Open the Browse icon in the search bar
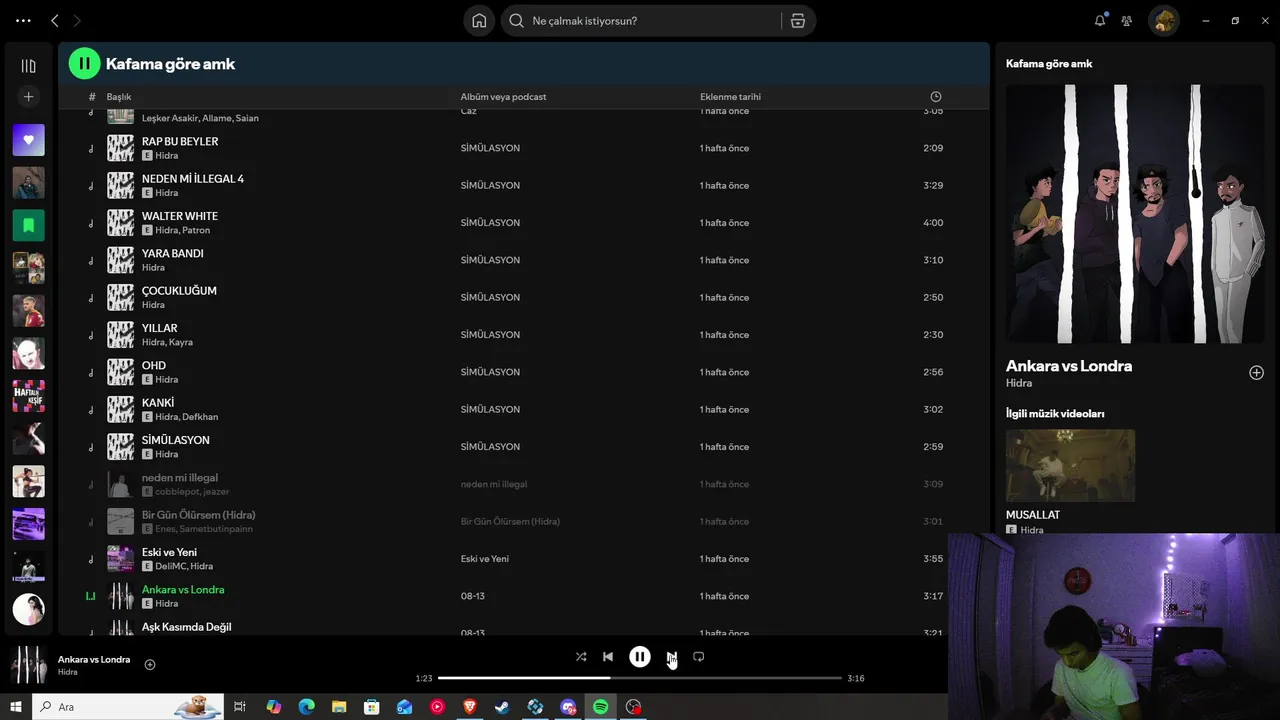The width and height of the screenshot is (1280, 720). [798, 21]
